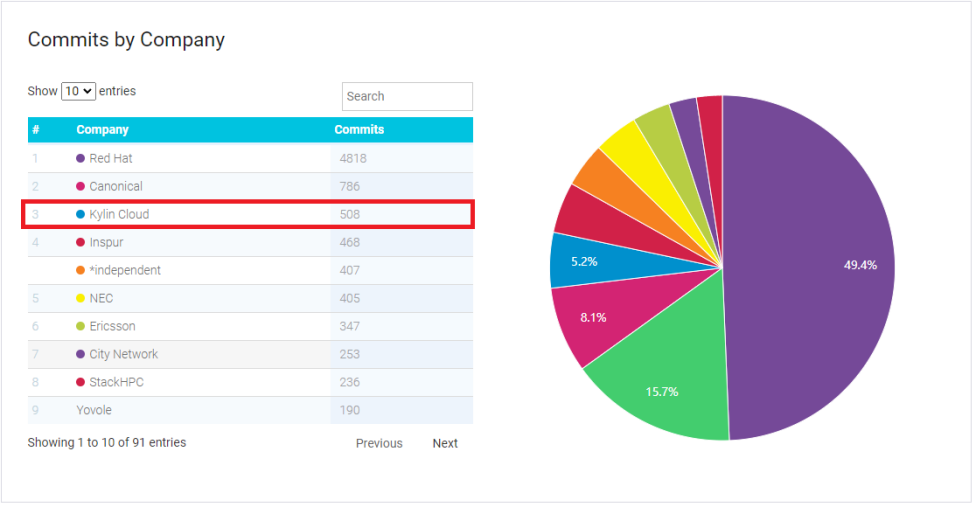Sort table by Company column header
Screen dimensions: 976x507
pyautogui.click(x=102, y=130)
